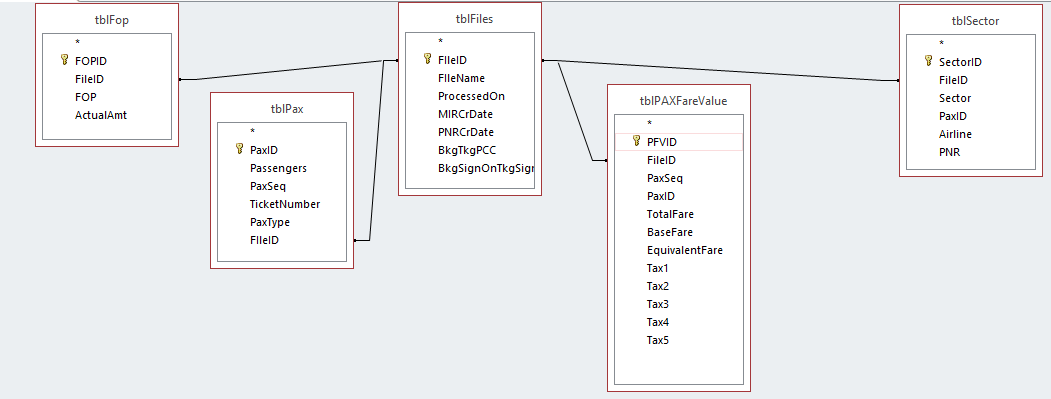Select the tblPAXFareValue table header
Screen dimensions: 1051x399
[x=679, y=101]
